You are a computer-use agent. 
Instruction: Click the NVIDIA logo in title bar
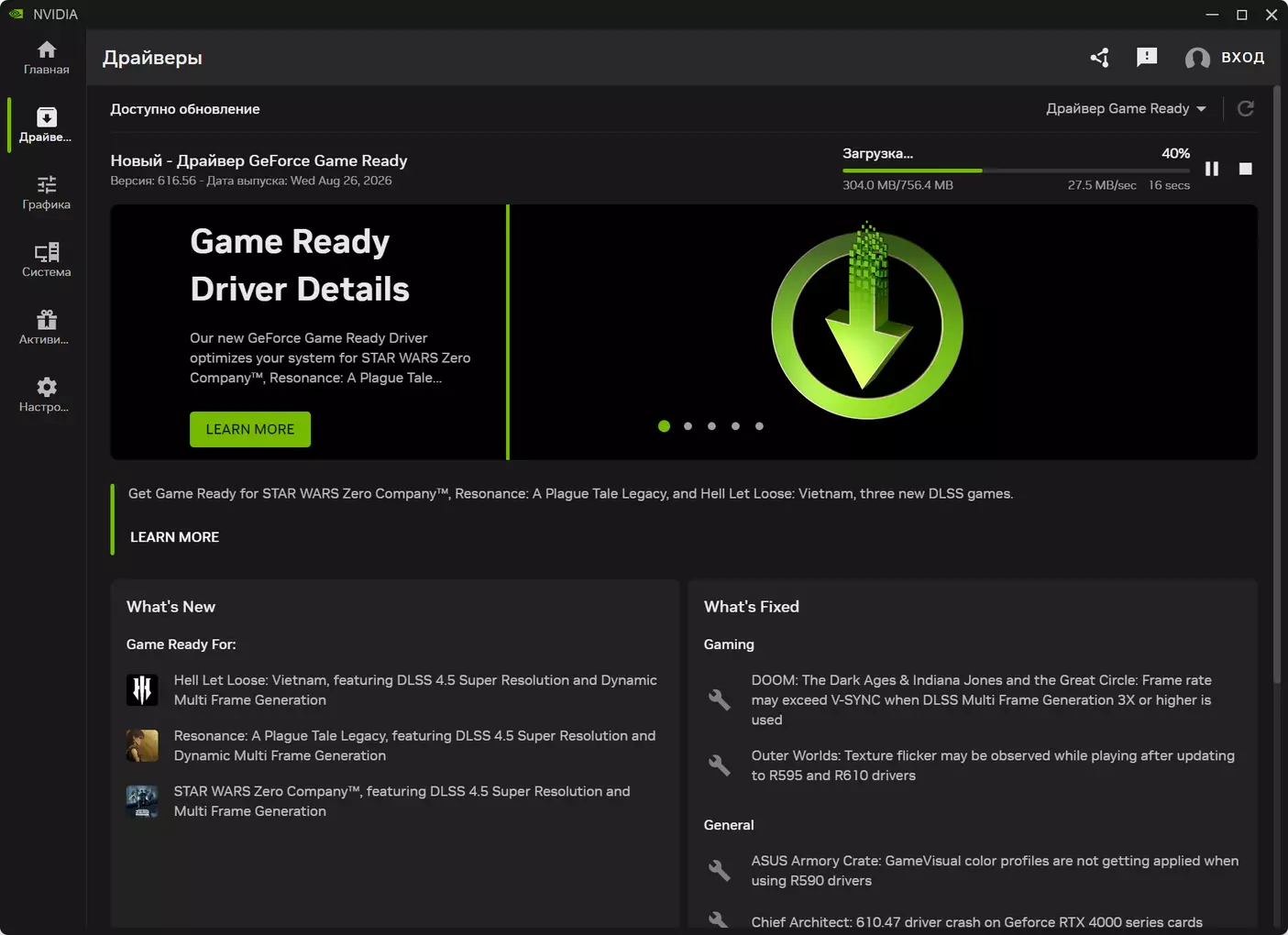tap(17, 14)
